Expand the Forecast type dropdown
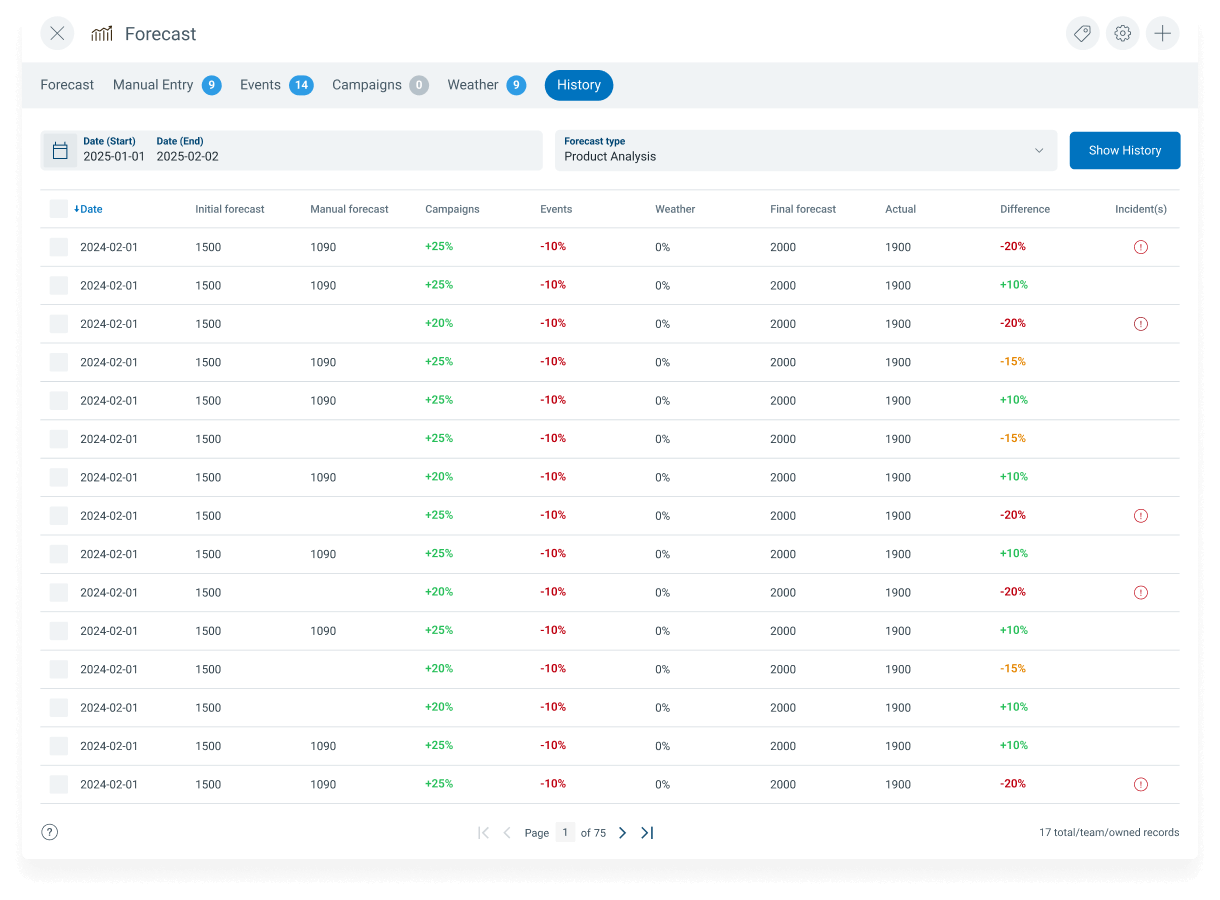Image resolution: width=1220 pixels, height=900 pixels. (x=806, y=150)
